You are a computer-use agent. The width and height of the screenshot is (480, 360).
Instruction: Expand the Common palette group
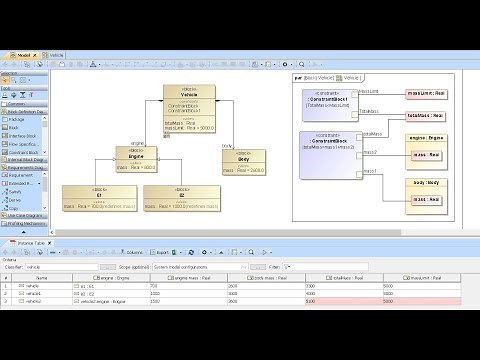[24, 104]
